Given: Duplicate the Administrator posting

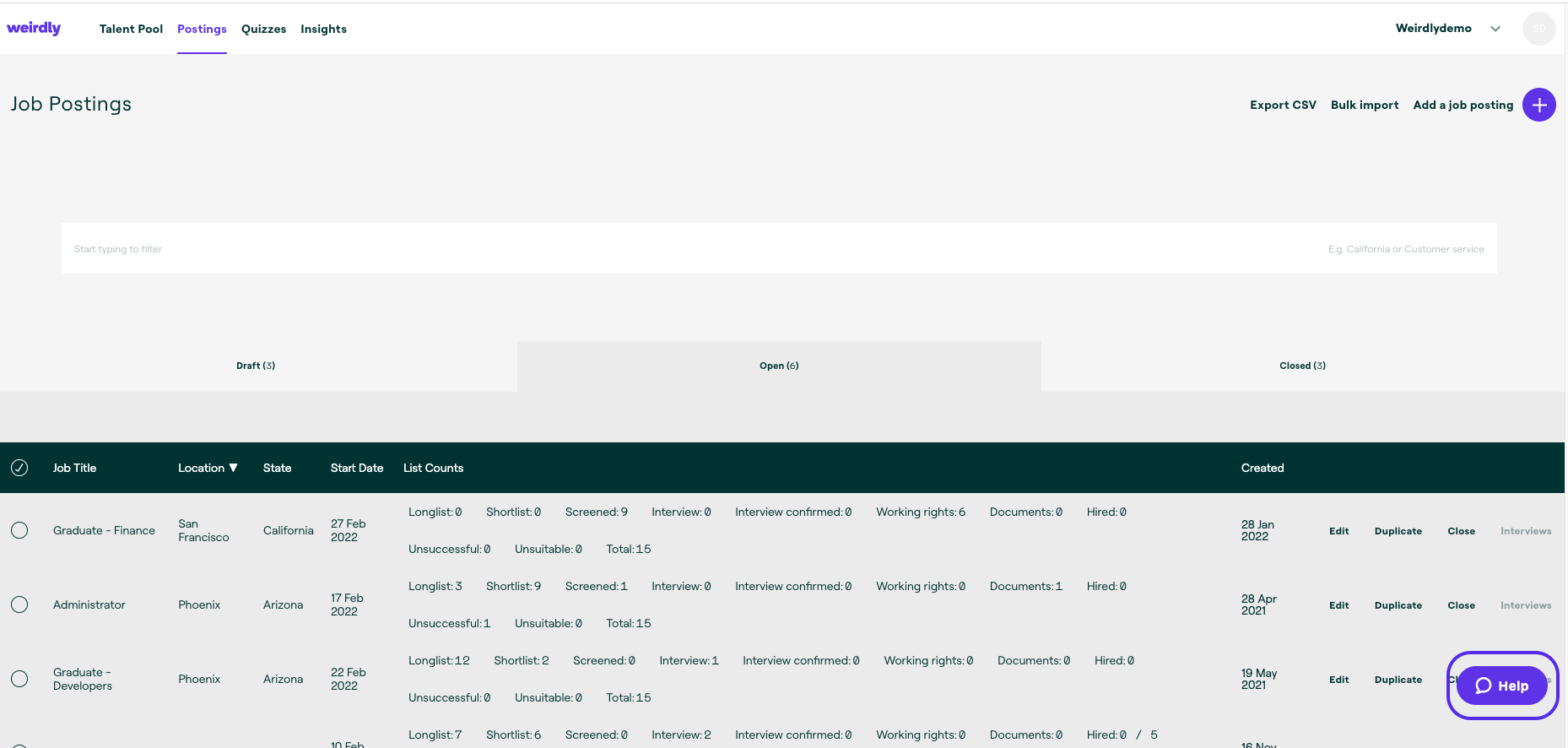Looking at the screenshot, I should click(x=1398, y=605).
